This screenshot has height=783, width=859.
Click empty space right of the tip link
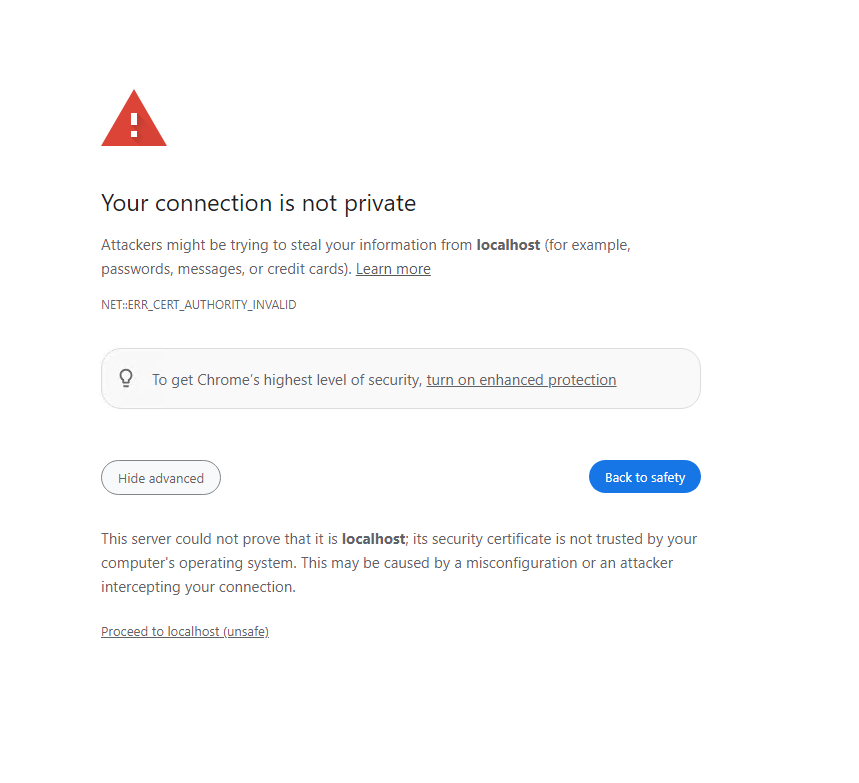click(657, 379)
